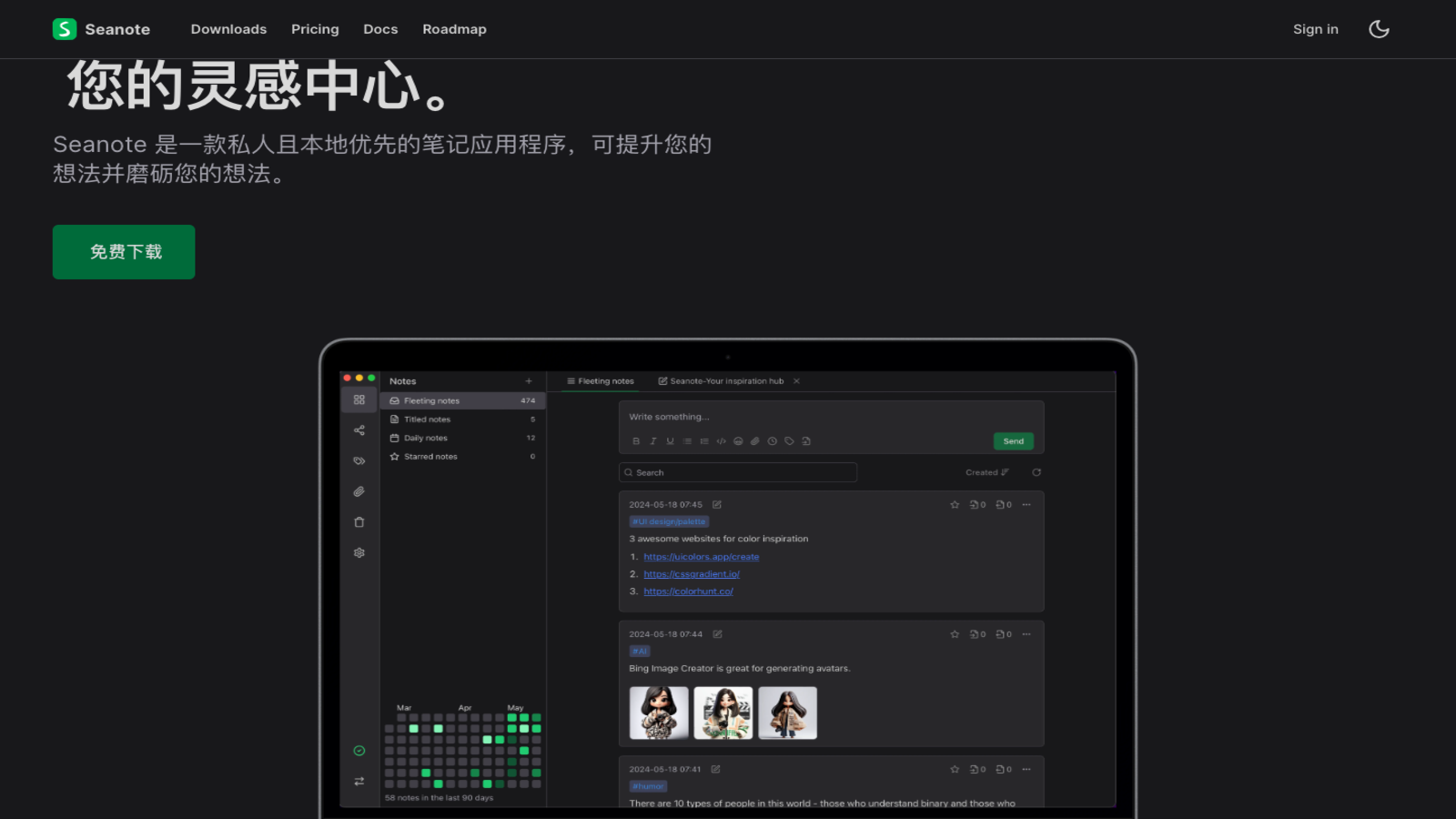The image size is (1456, 819).
Task: Open the Created sort dropdown
Action: tap(986, 472)
